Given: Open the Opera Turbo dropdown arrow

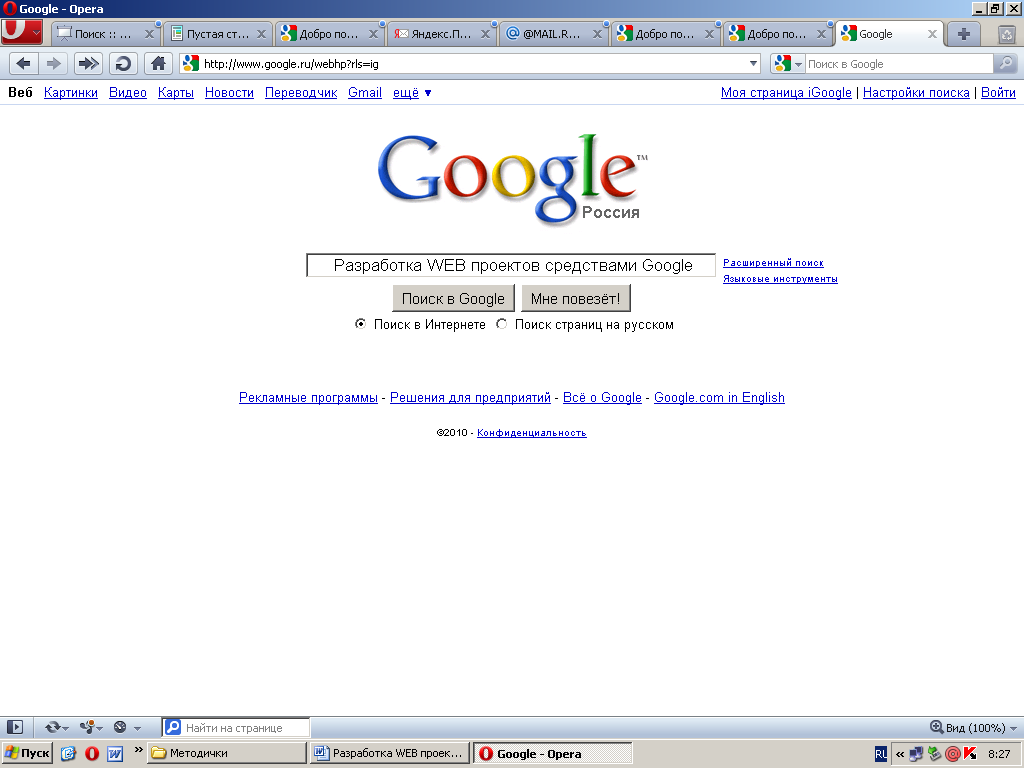Looking at the screenshot, I should point(137,728).
